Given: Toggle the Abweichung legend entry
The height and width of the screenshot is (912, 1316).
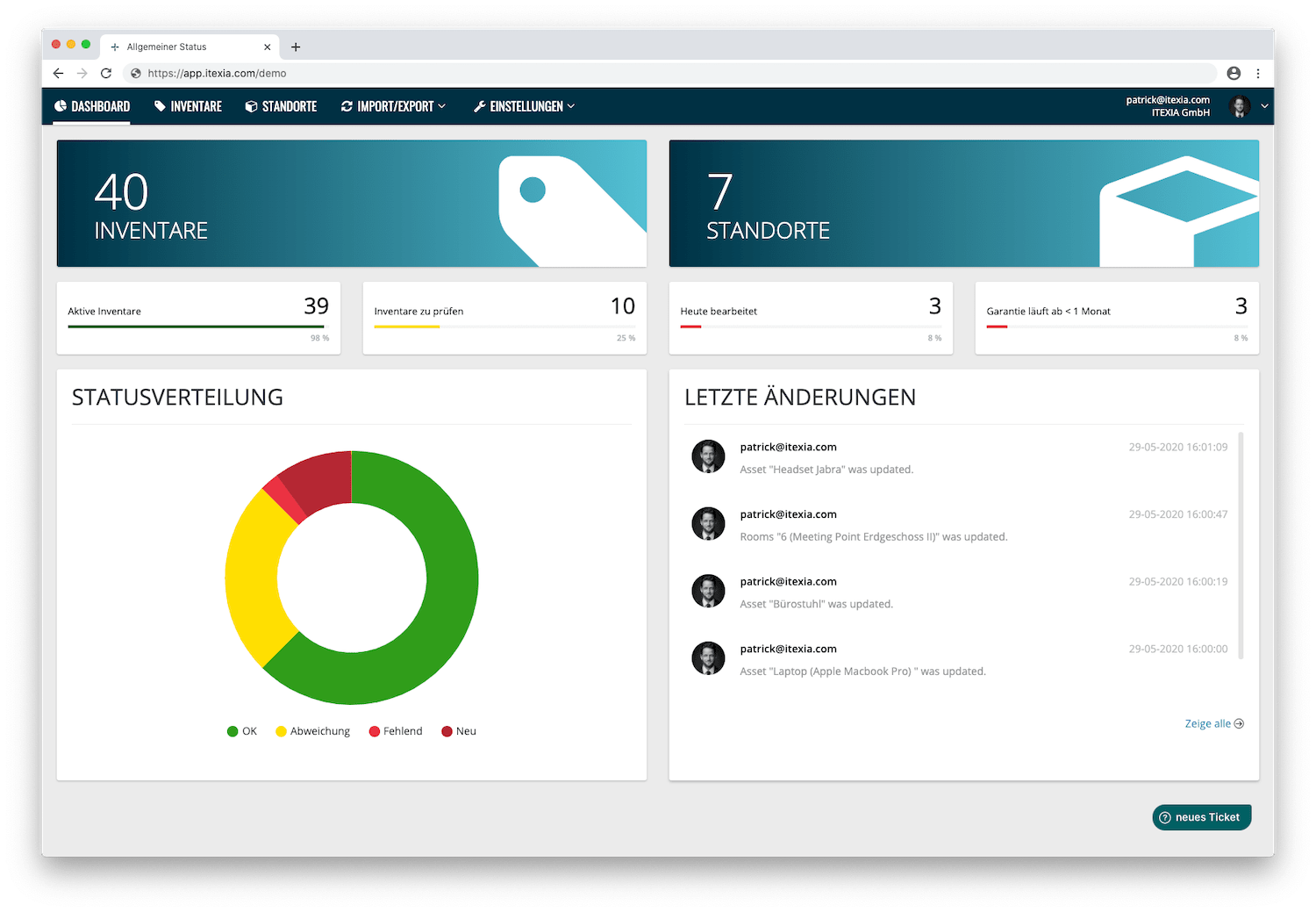Looking at the screenshot, I should 312,731.
